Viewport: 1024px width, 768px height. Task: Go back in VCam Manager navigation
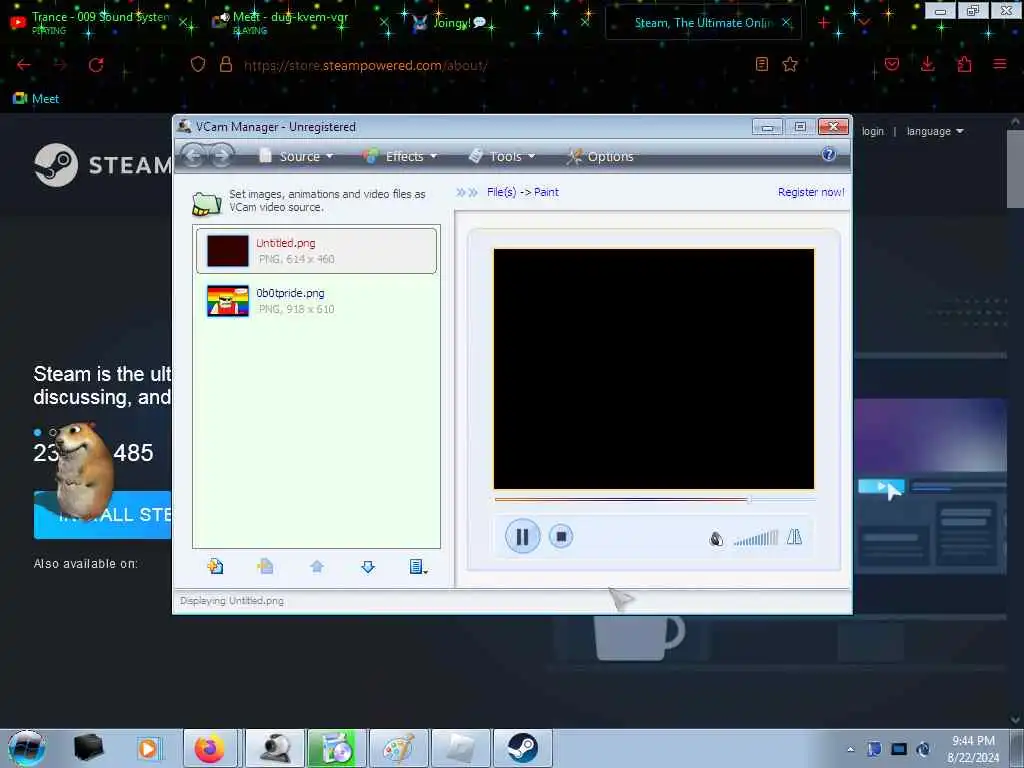click(193, 156)
